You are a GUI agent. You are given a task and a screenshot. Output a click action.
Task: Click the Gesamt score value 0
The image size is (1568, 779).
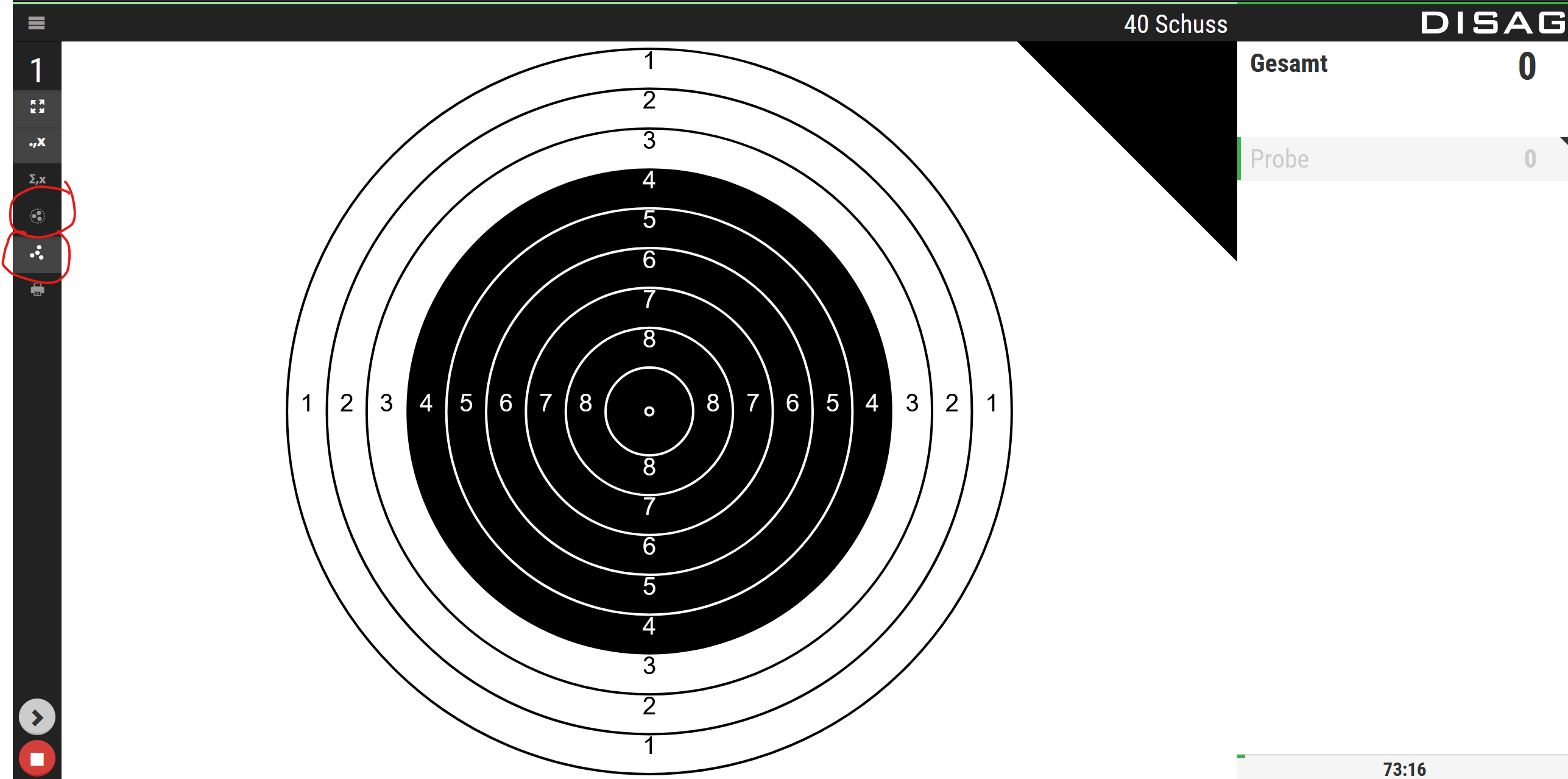point(1527,66)
